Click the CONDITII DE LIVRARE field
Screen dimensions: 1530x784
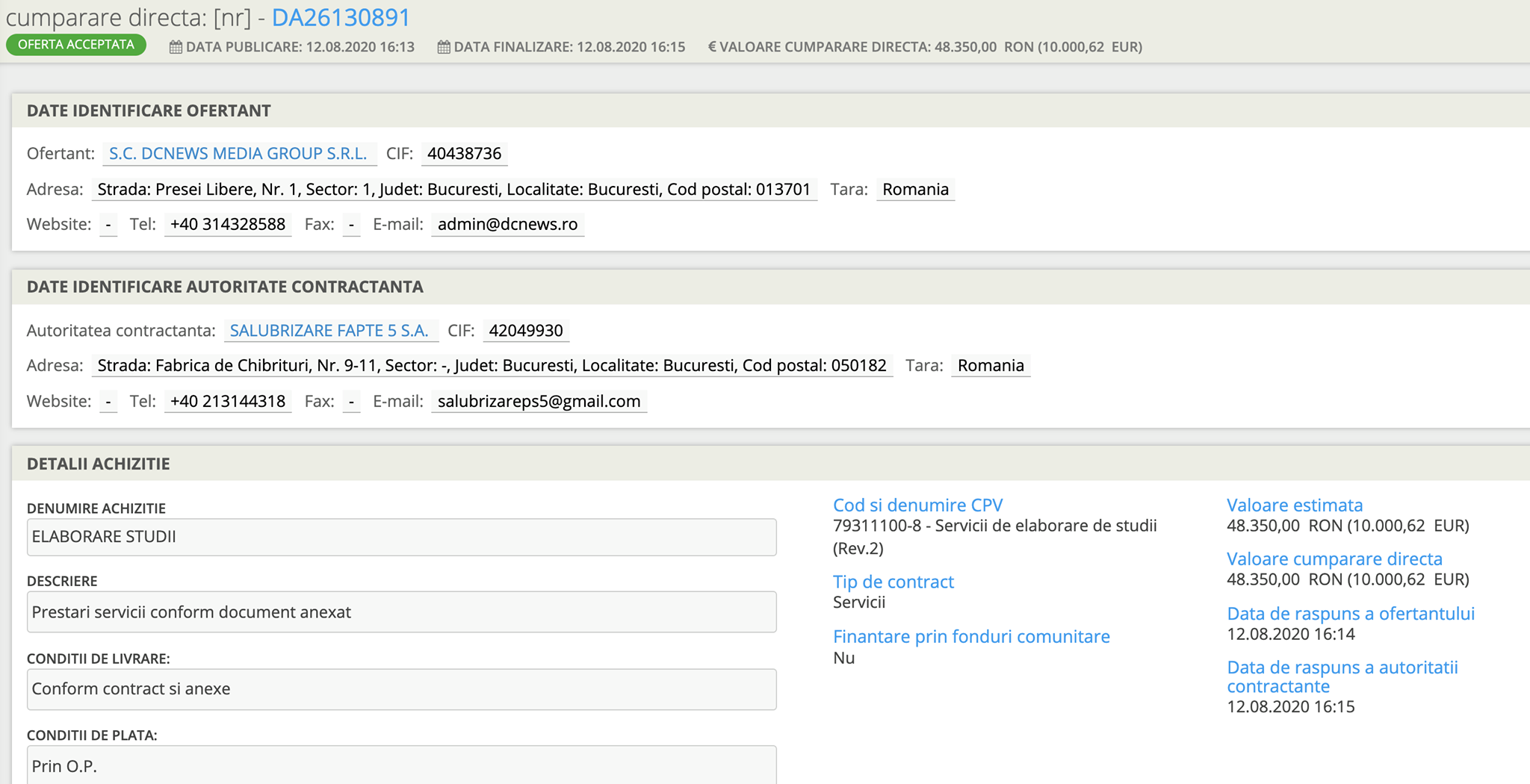pyautogui.click(x=402, y=689)
